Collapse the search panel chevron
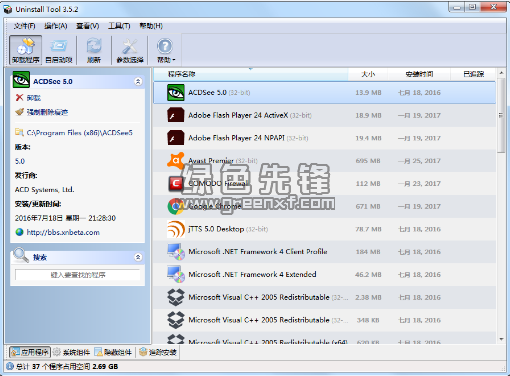Screen dimensions: 510x376 (x=138, y=257)
